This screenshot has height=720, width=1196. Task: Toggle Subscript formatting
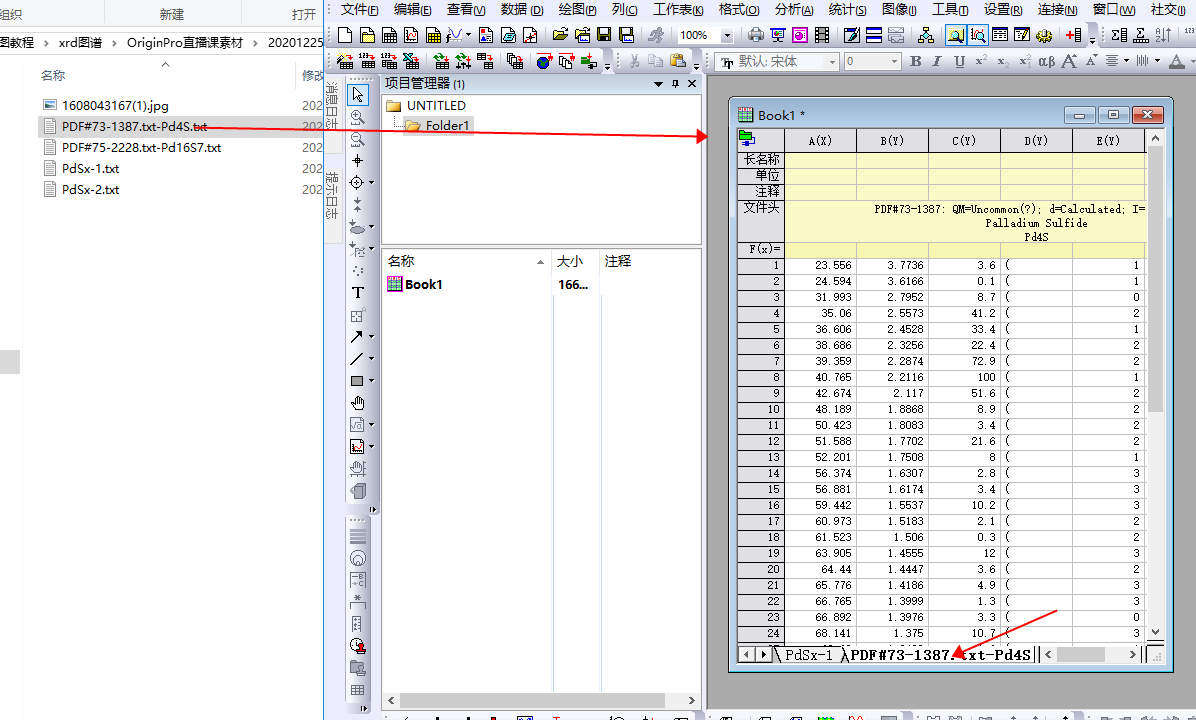click(x=1003, y=62)
